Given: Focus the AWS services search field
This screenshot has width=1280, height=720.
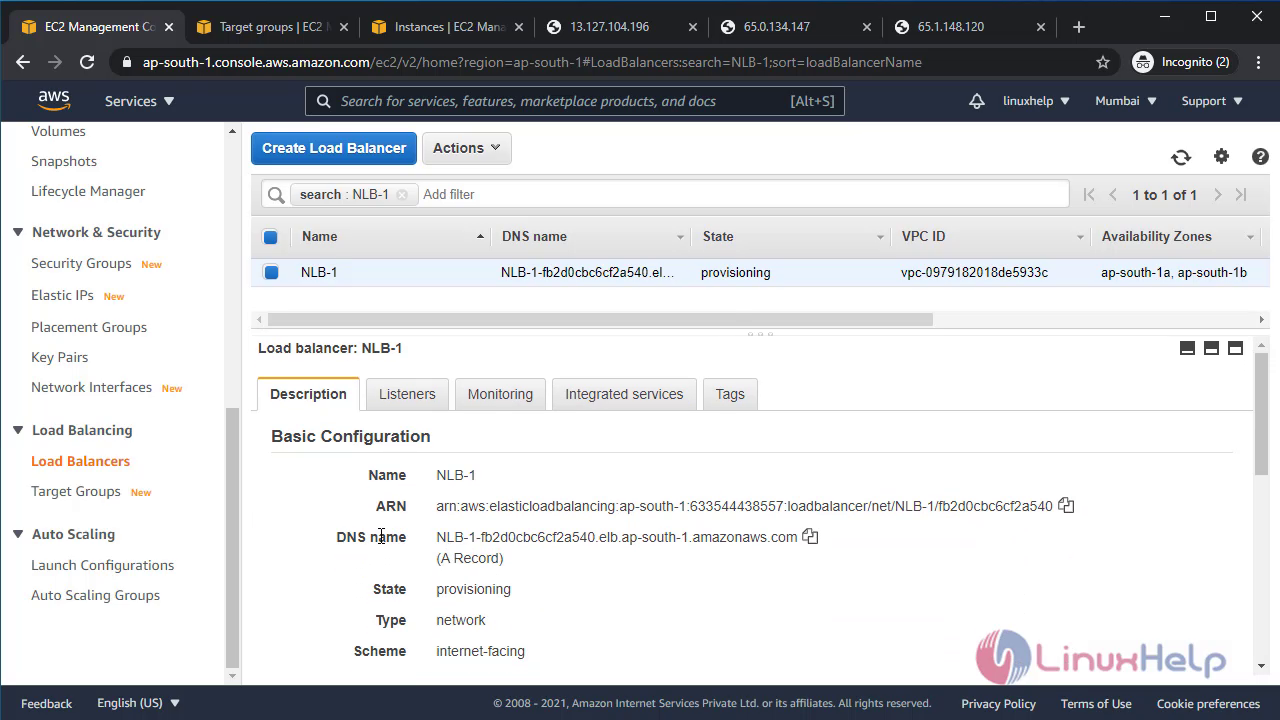Looking at the screenshot, I should tap(575, 101).
